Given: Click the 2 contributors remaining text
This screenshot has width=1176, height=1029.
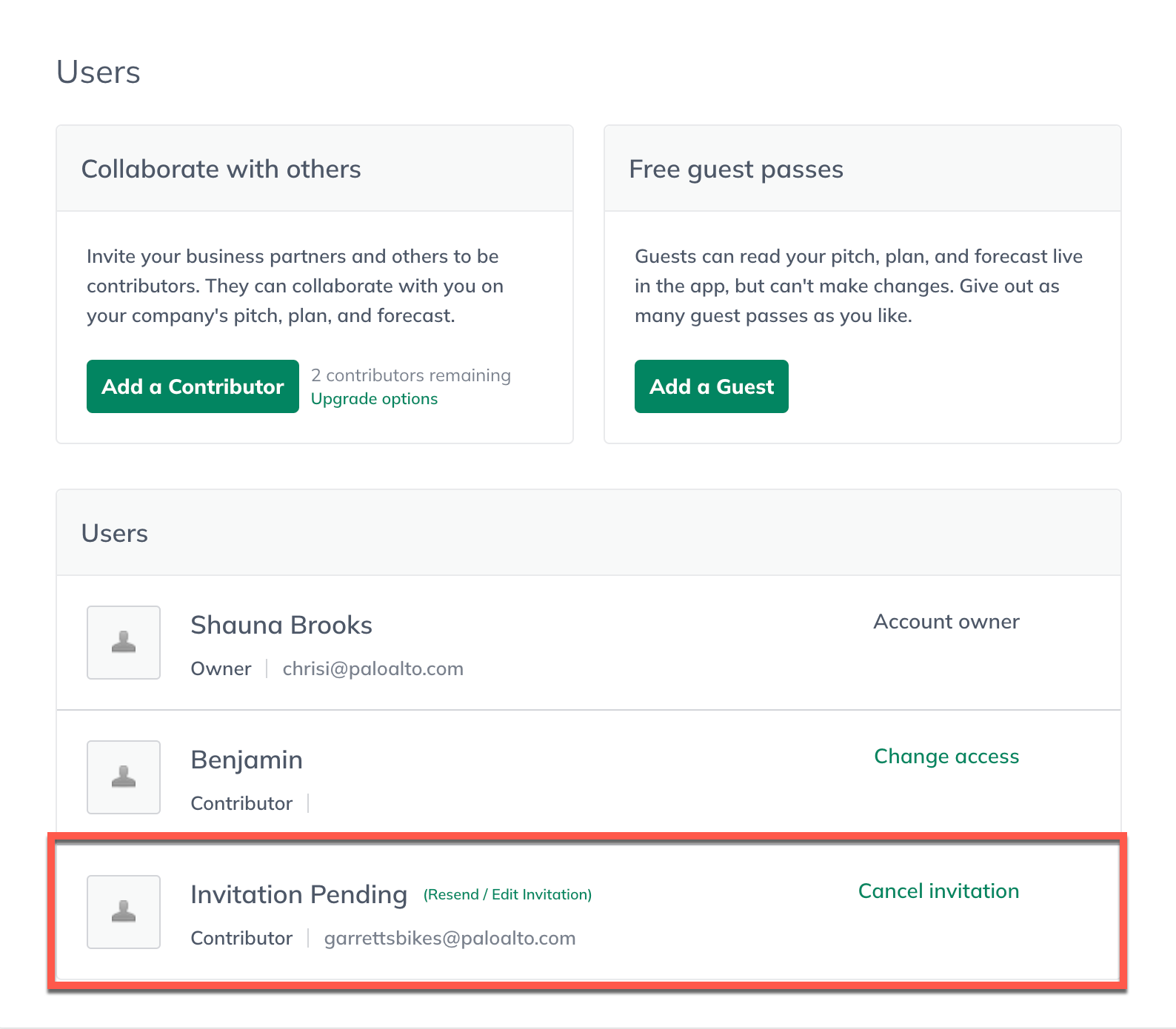Looking at the screenshot, I should click(x=410, y=375).
